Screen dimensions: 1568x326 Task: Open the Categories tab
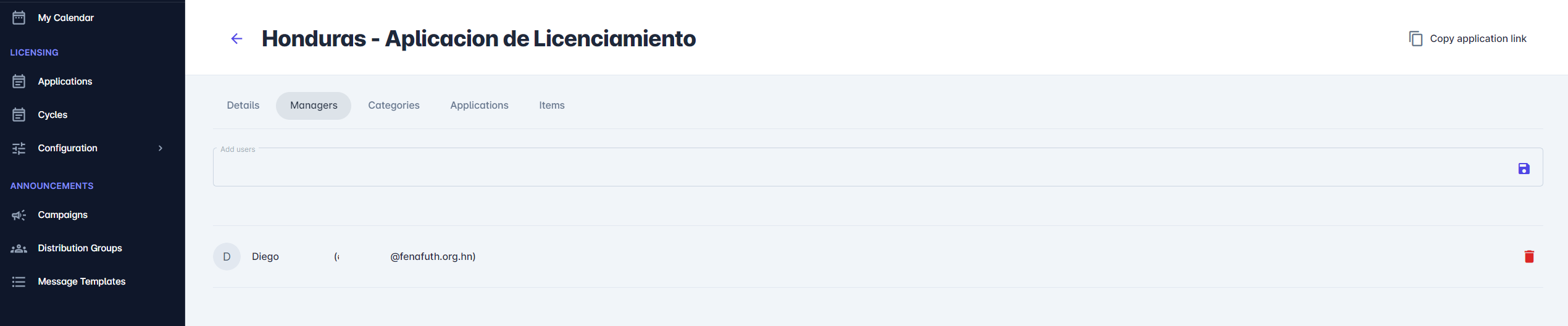pyautogui.click(x=394, y=106)
